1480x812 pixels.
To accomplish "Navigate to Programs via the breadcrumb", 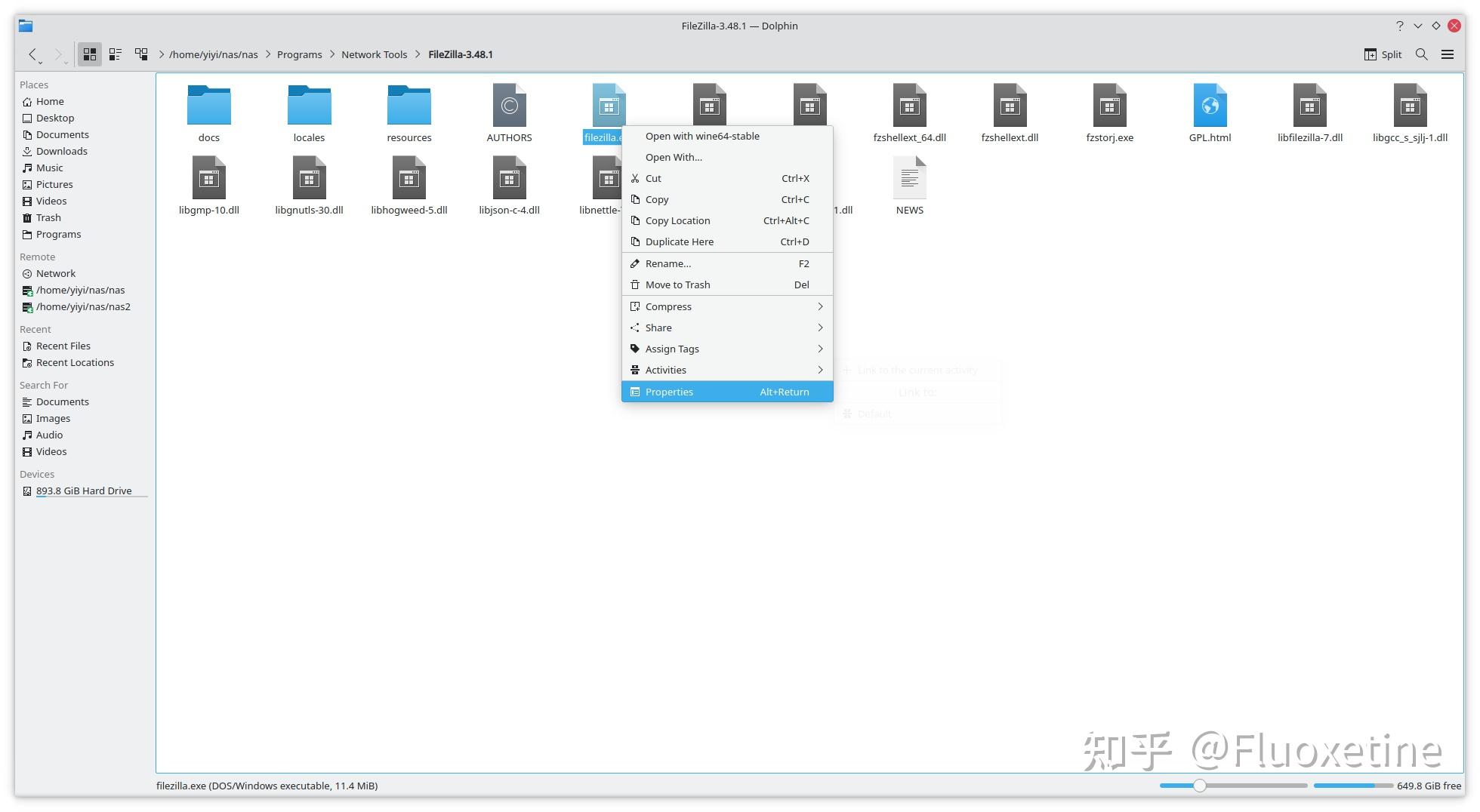I will click(299, 54).
